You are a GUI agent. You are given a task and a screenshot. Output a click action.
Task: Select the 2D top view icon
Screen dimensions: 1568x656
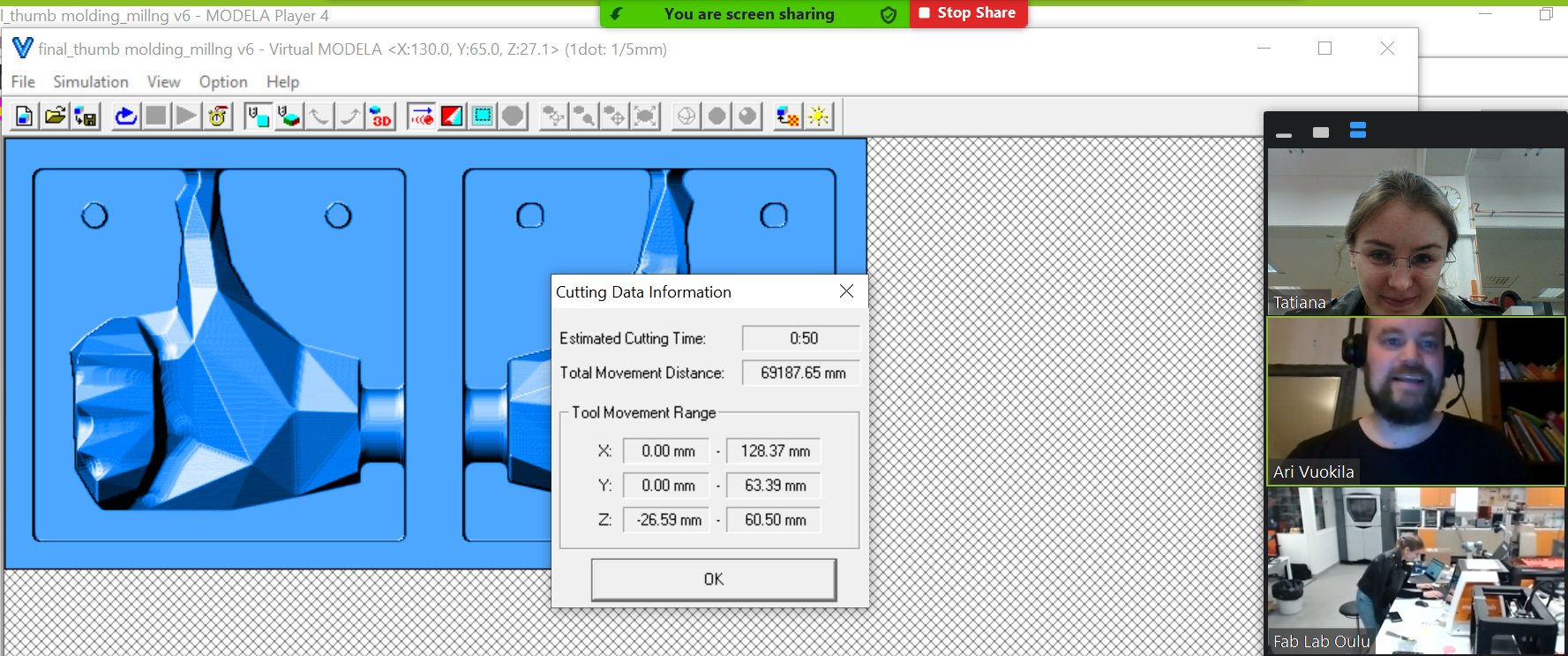pos(259,116)
